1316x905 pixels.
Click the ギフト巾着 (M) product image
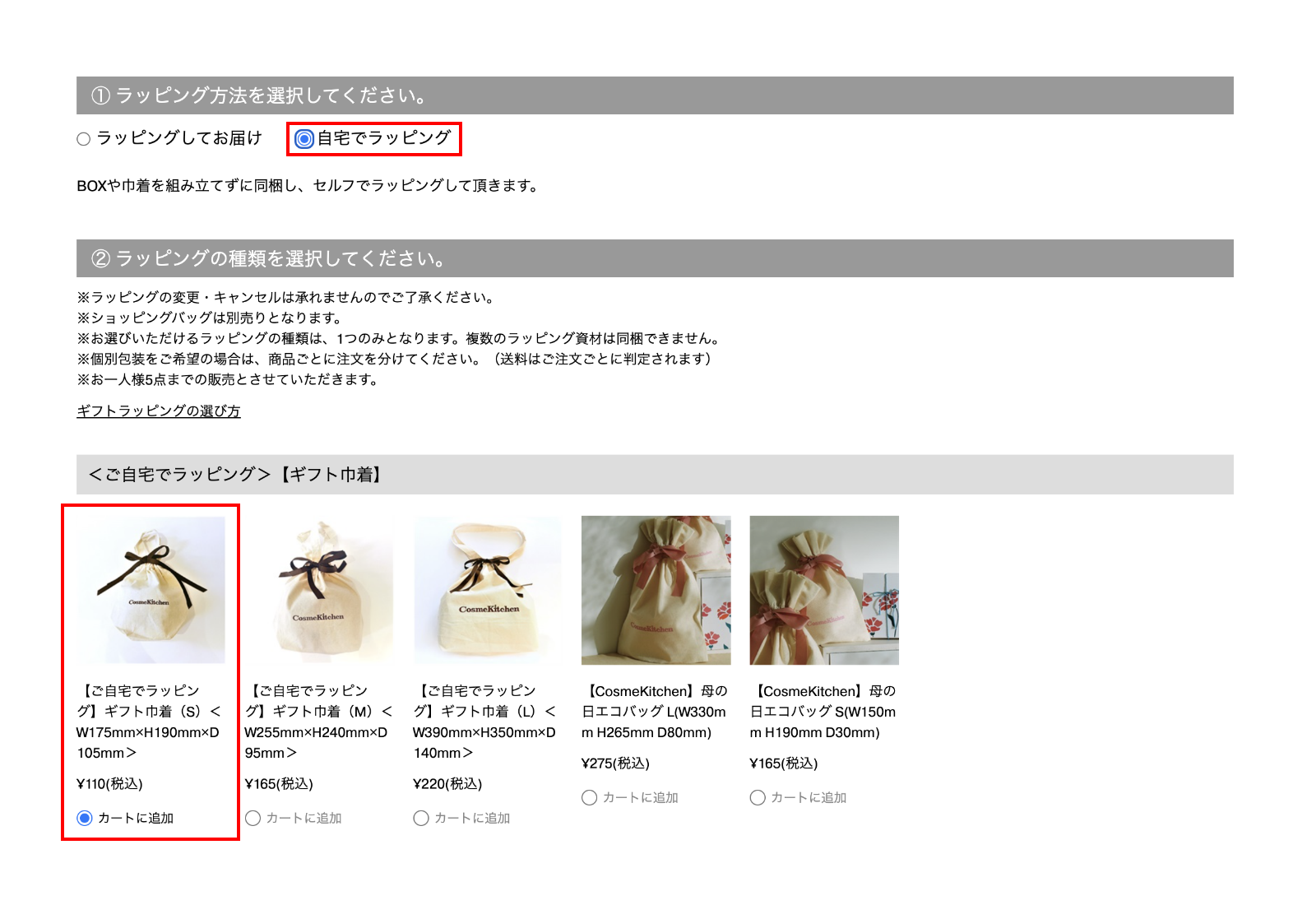click(x=319, y=590)
